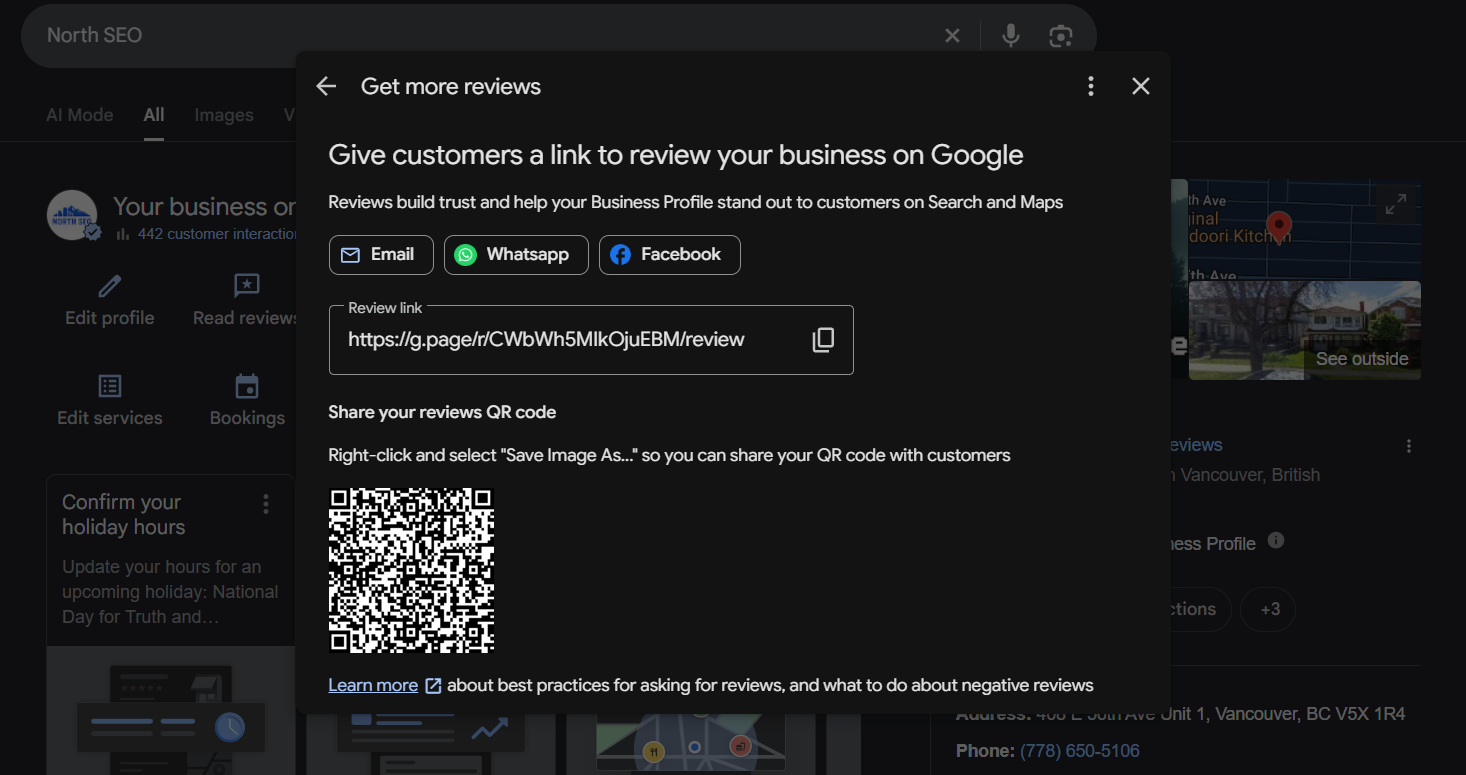Viewport: 1466px width, 775px height.
Task: Open Read reviews star icon
Action: point(247,286)
